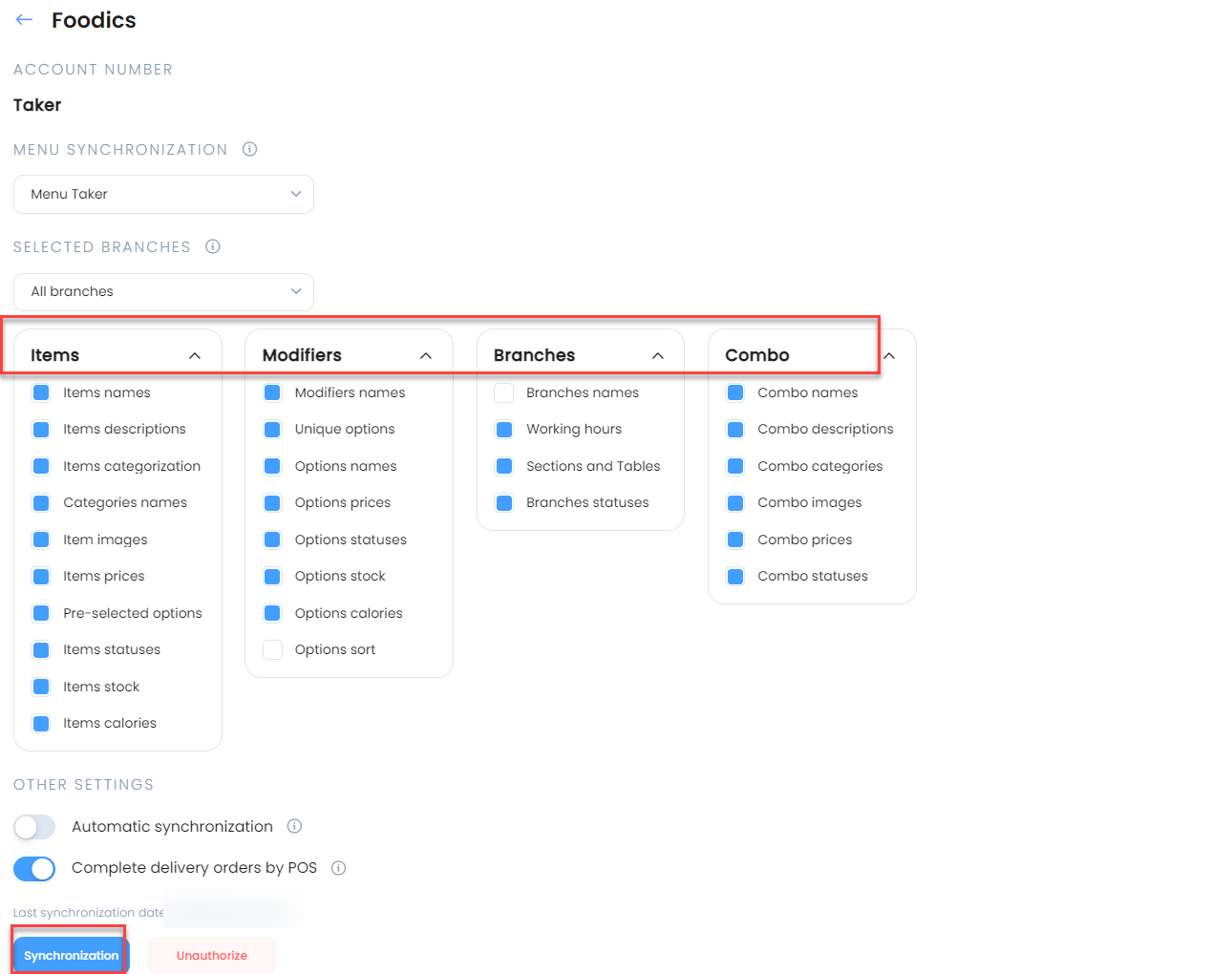The image size is (1232, 974).
Task: Check the Branches names checkbox
Action: pyautogui.click(x=504, y=392)
